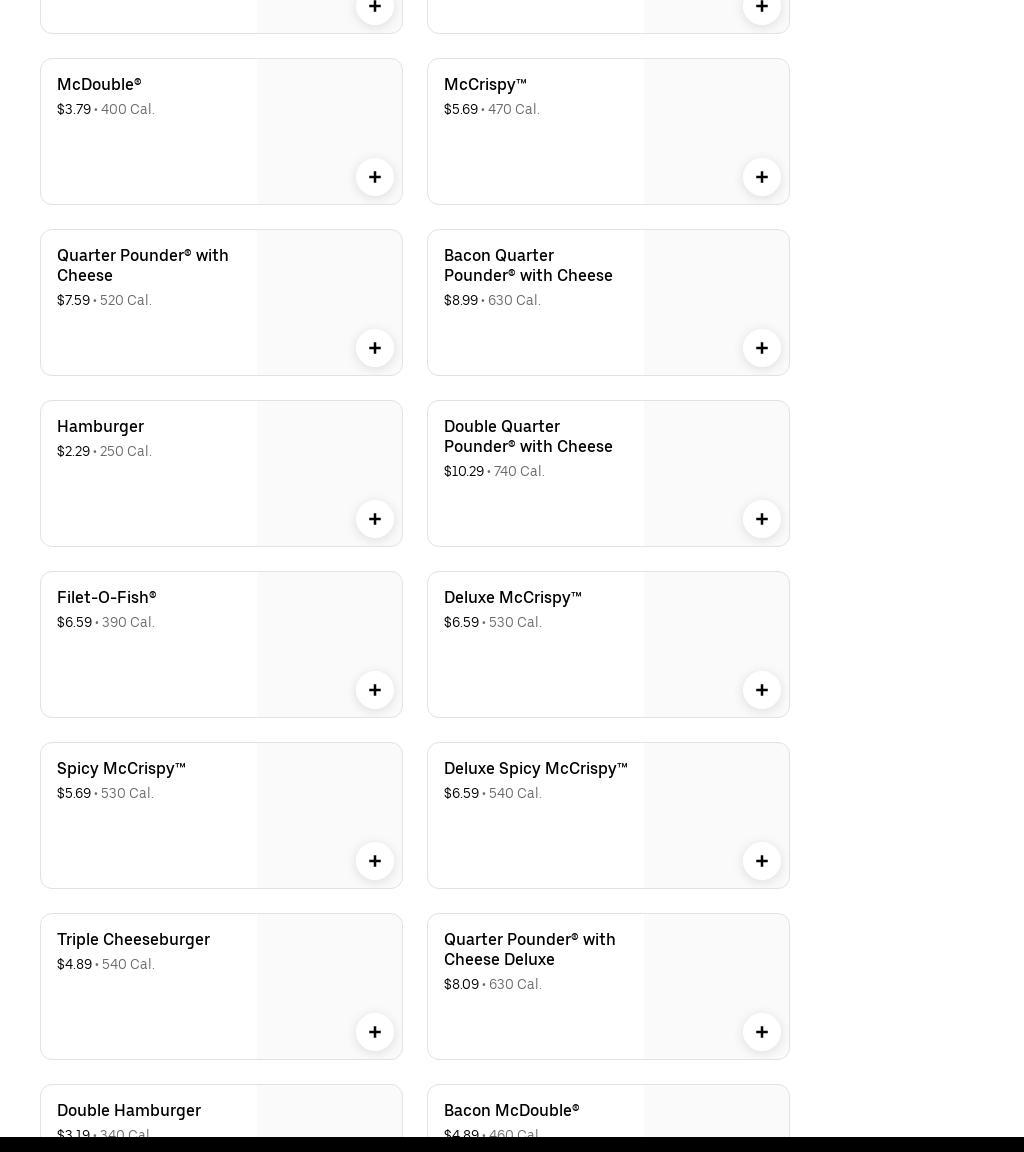Add McDouble to the cart
Viewport: 1024px width, 1152px height.
pyautogui.click(x=375, y=177)
